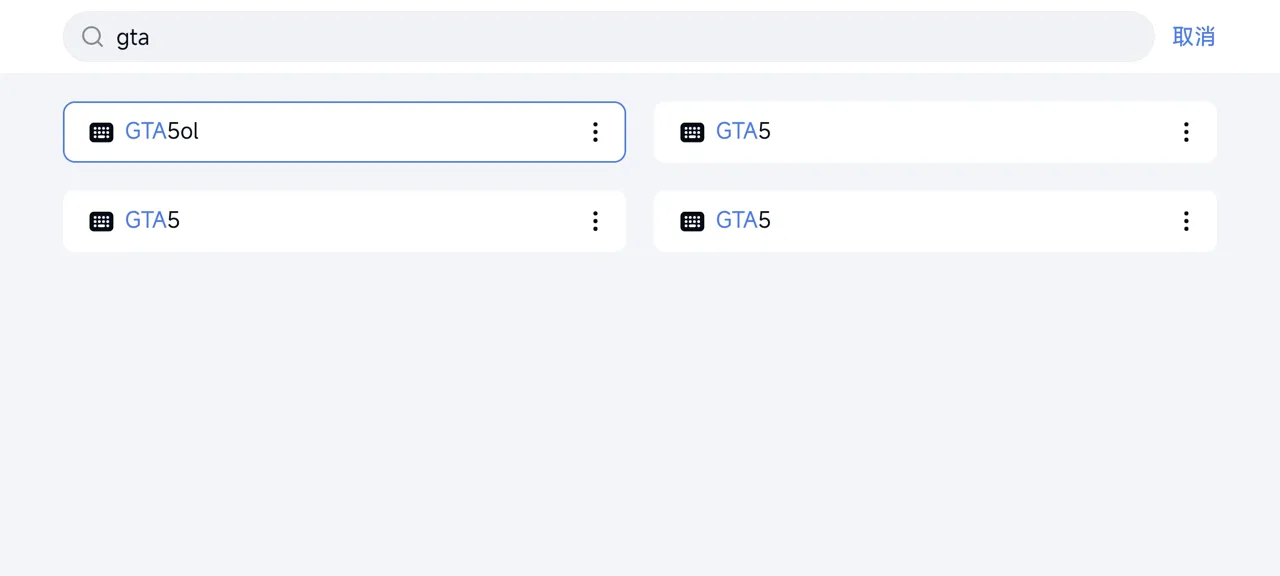Click keyboard icon of GTA5 card diagonal from GTA5ol
This screenshot has width=1280, height=576.
point(692,221)
